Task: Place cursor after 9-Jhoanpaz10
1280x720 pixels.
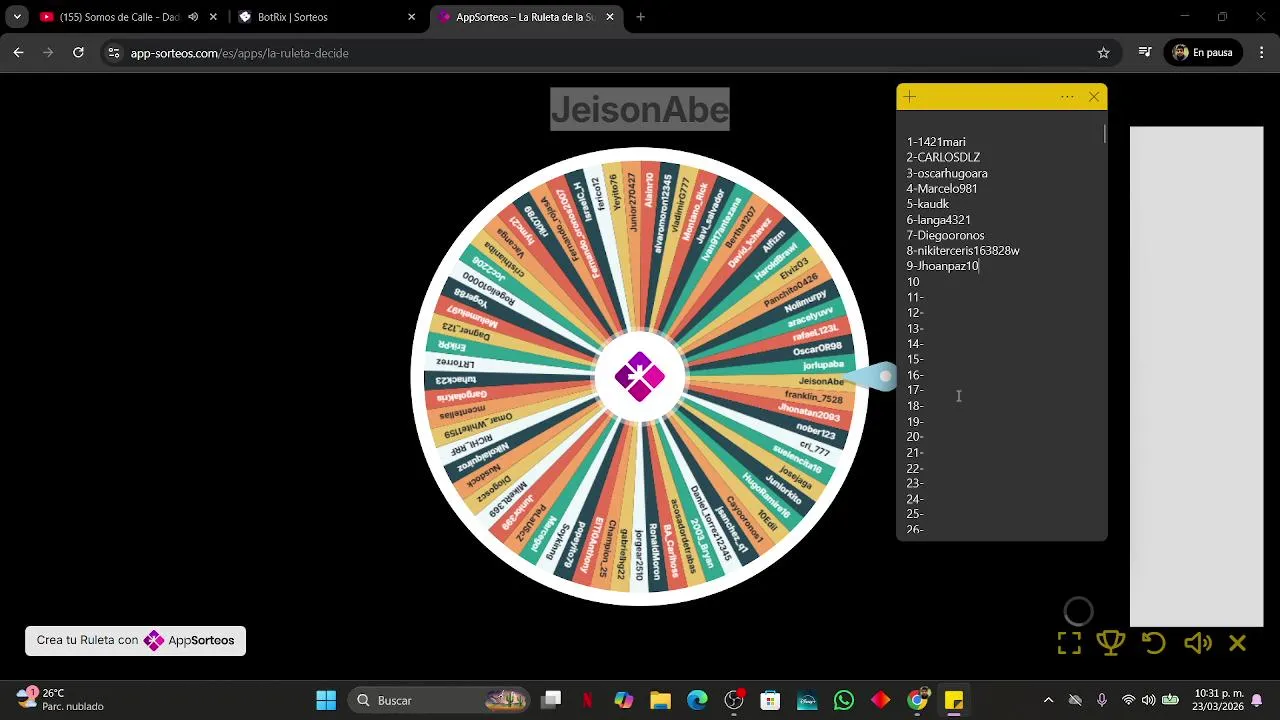Action: pyautogui.click(x=980, y=266)
